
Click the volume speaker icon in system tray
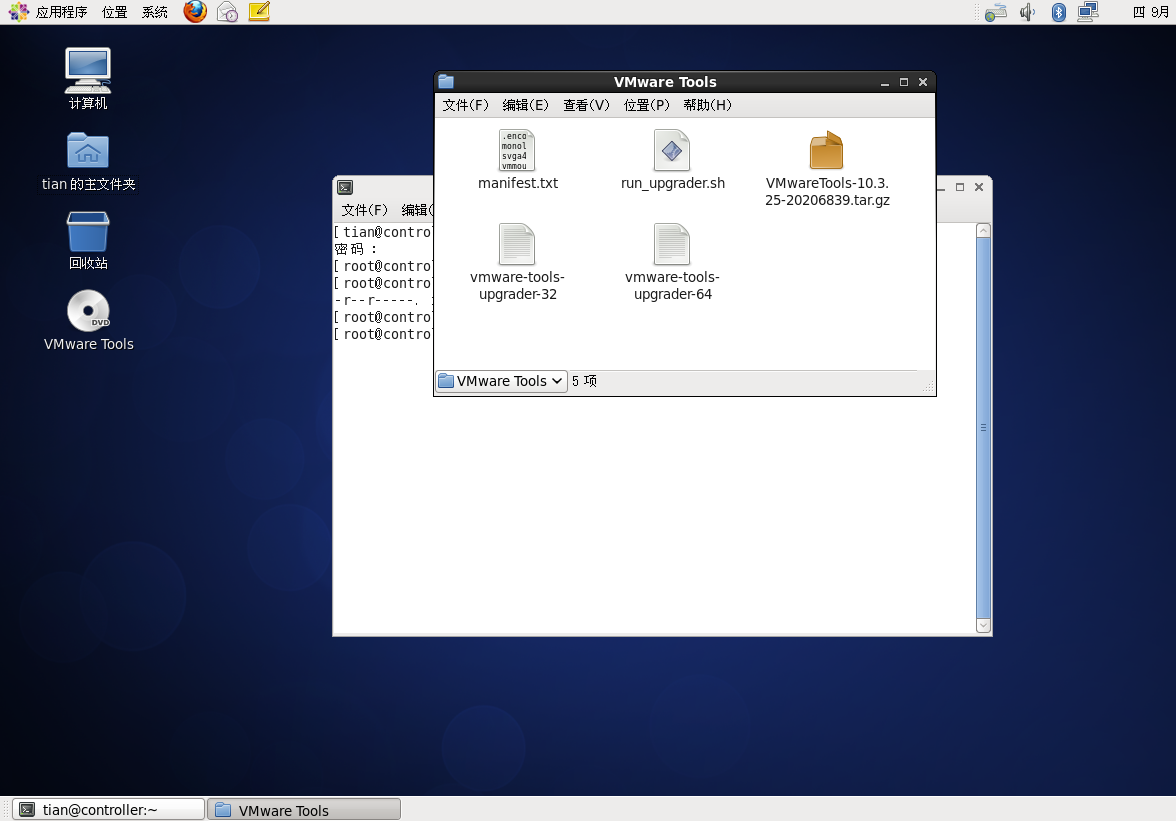point(1028,12)
